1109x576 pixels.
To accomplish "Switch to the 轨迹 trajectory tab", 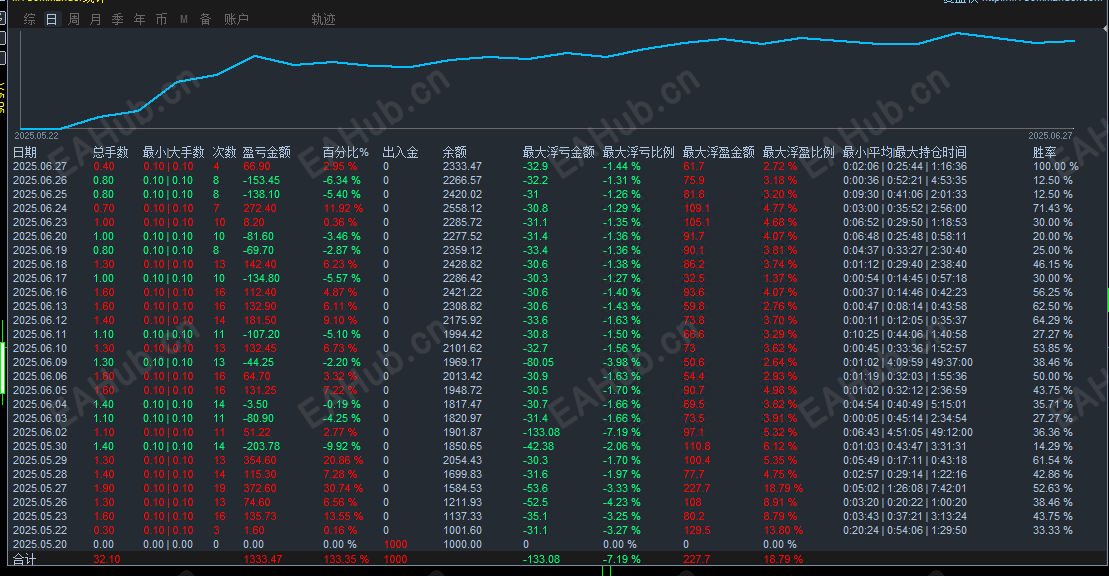I will pyautogui.click(x=323, y=19).
